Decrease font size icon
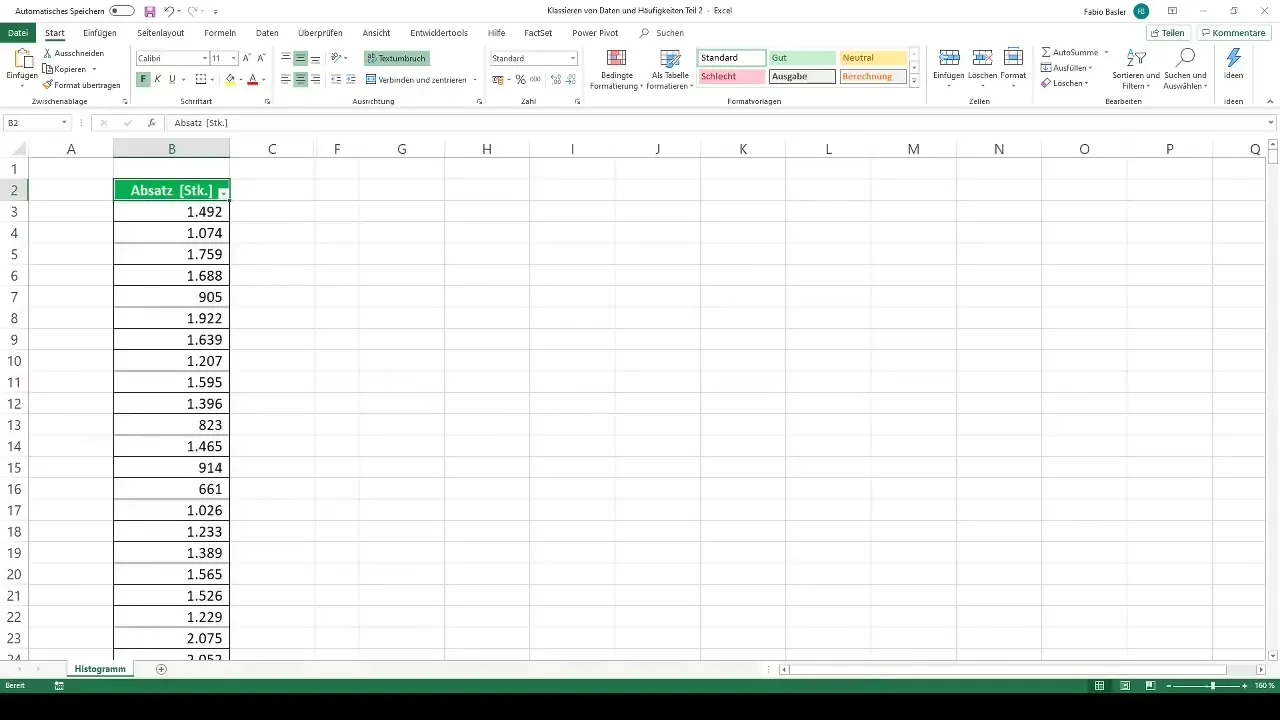Screen dimensions: 1280x720 click(x=261, y=59)
